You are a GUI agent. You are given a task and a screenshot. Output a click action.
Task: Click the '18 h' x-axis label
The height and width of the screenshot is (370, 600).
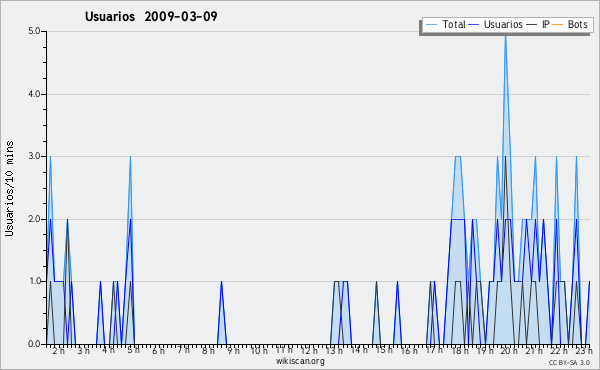460,351
